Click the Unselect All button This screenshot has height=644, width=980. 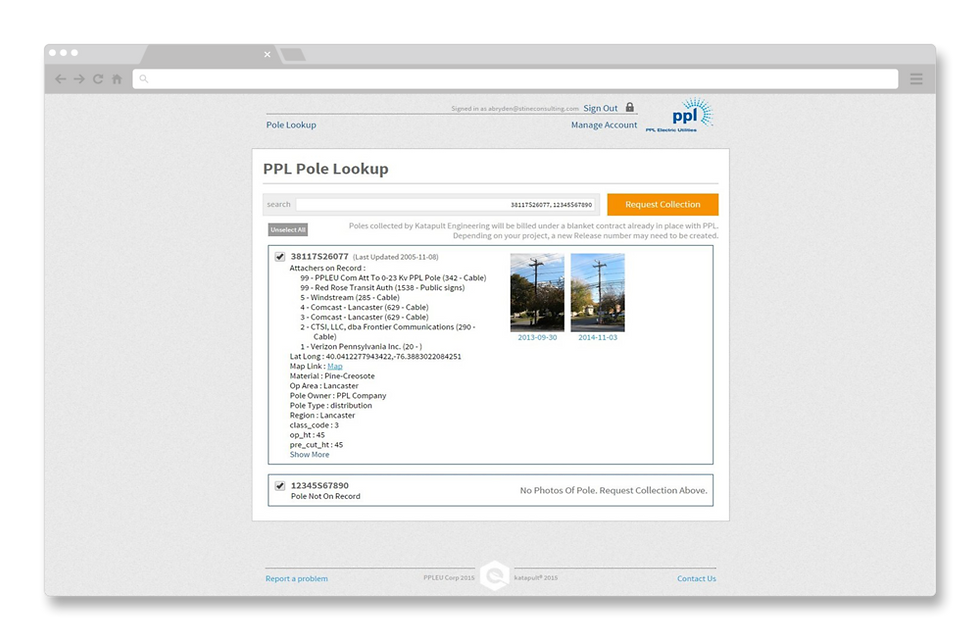(x=288, y=230)
